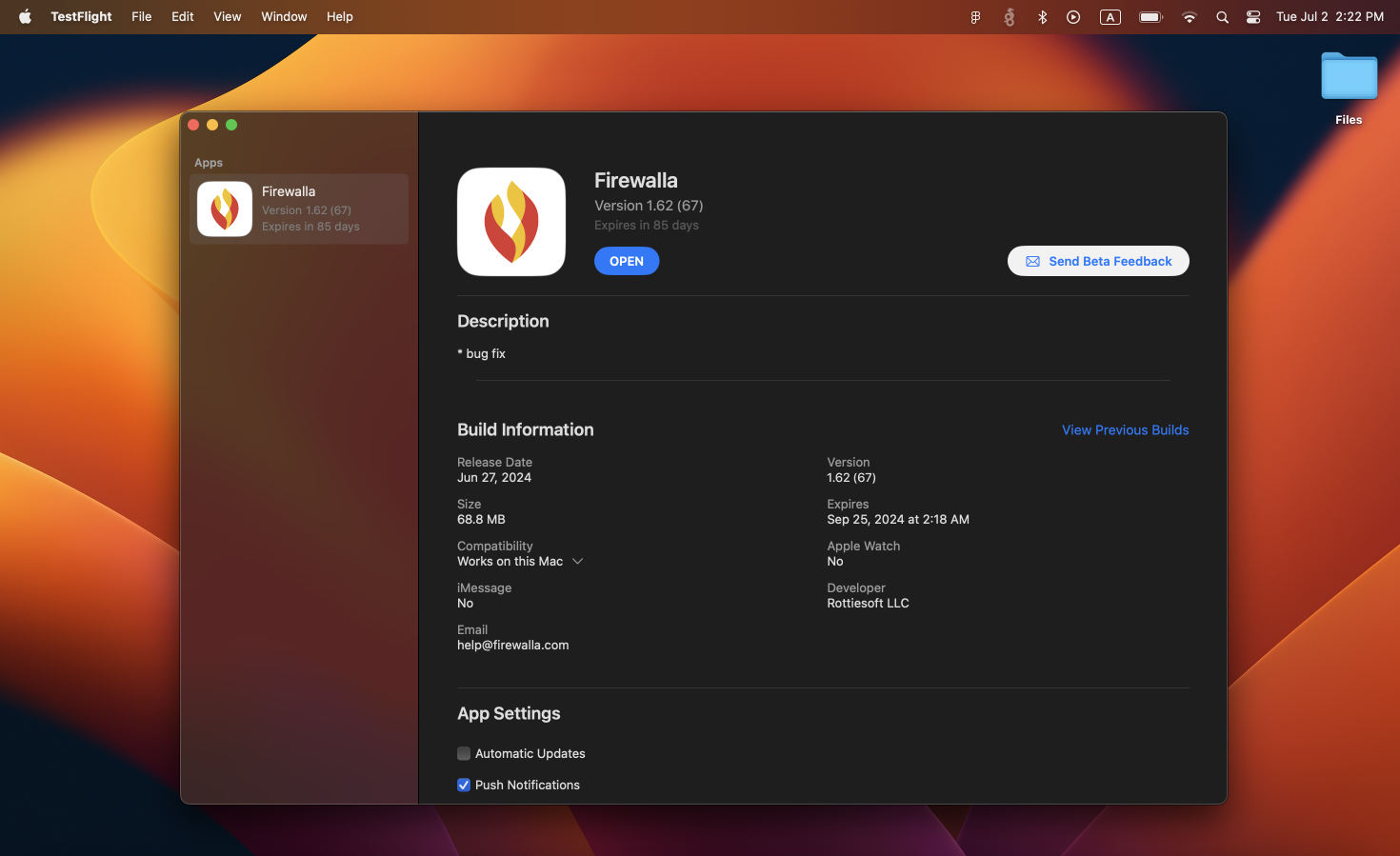Click the OPEN button
The width and height of the screenshot is (1400, 856).
[627, 261]
